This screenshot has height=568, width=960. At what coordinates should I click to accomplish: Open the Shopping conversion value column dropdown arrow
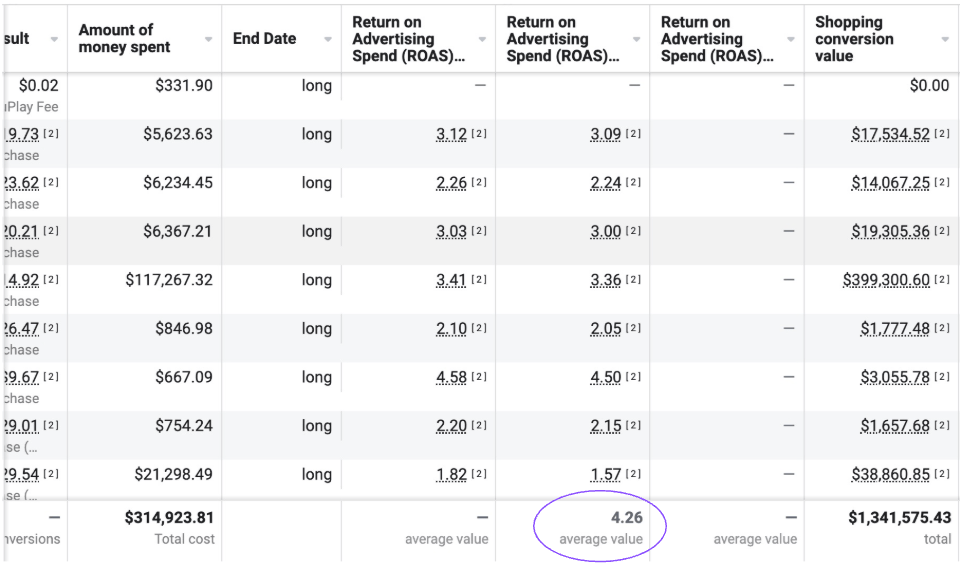945,40
